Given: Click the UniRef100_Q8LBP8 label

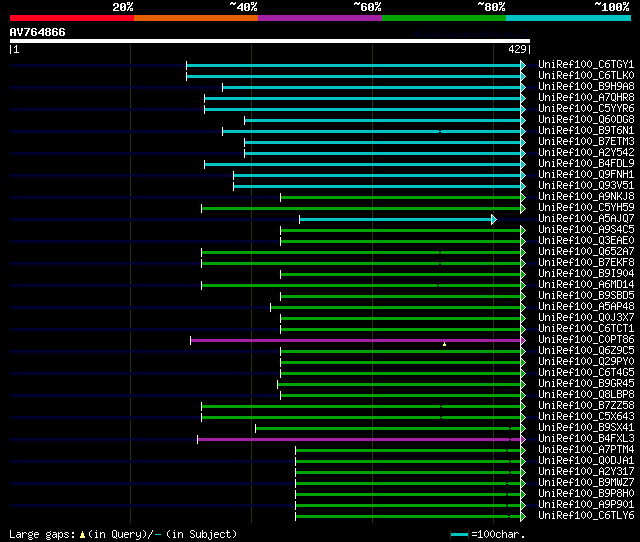Looking at the screenshot, I should pyautogui.click(x=586, y=395).
